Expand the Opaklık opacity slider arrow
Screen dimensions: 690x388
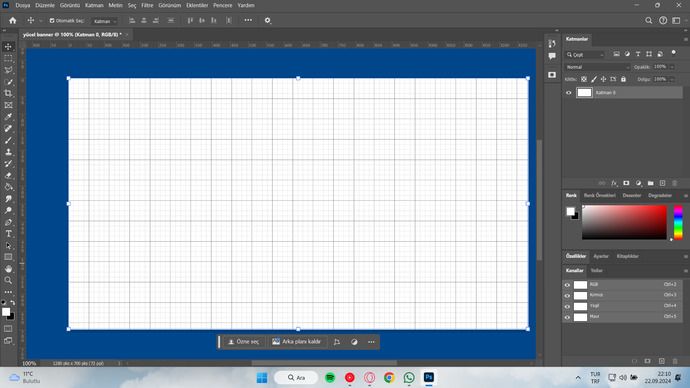click(x=672, y=67)
